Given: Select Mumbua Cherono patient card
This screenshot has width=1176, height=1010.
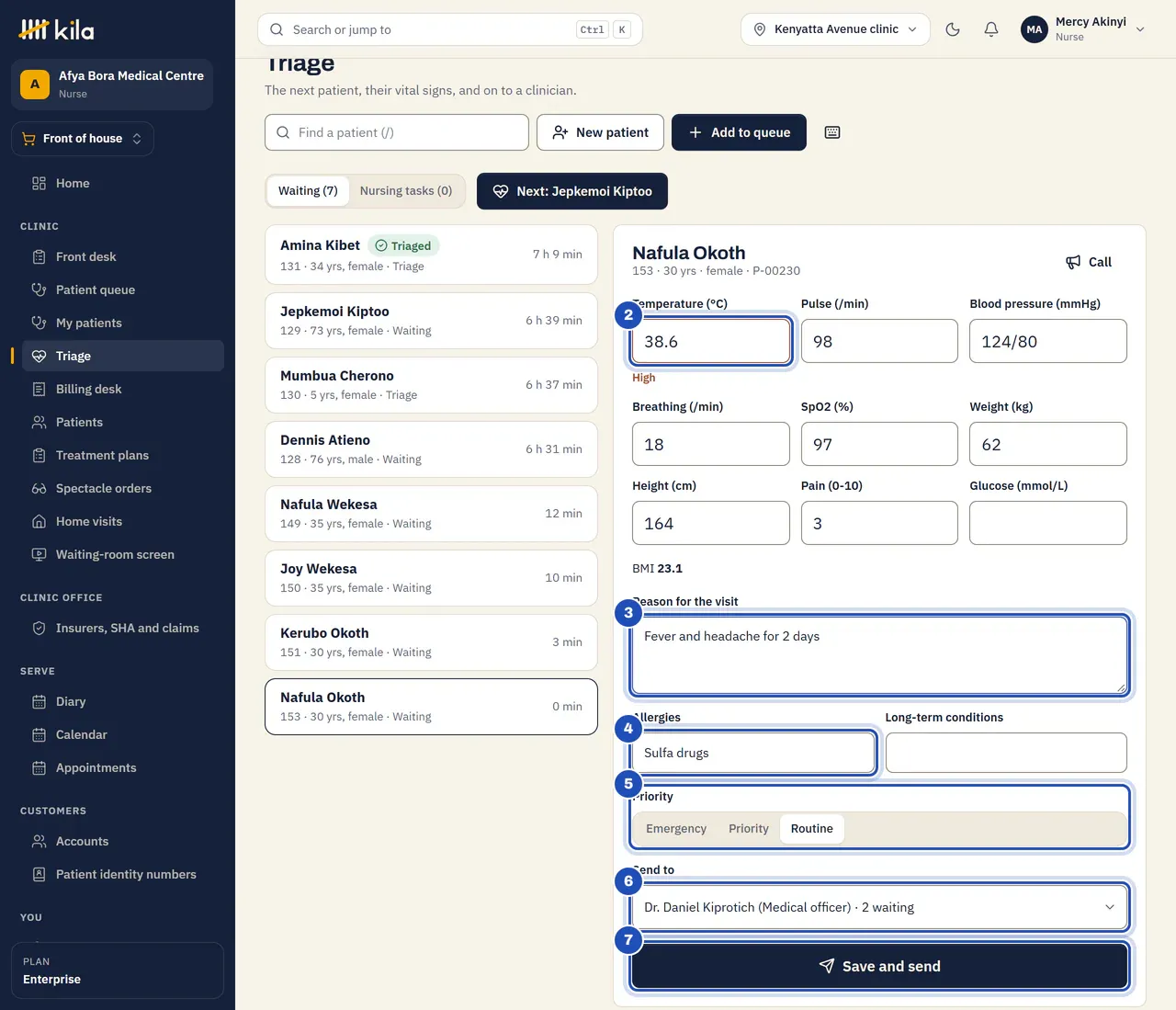Looking at the screenshot, I should [x=431, y=385].
